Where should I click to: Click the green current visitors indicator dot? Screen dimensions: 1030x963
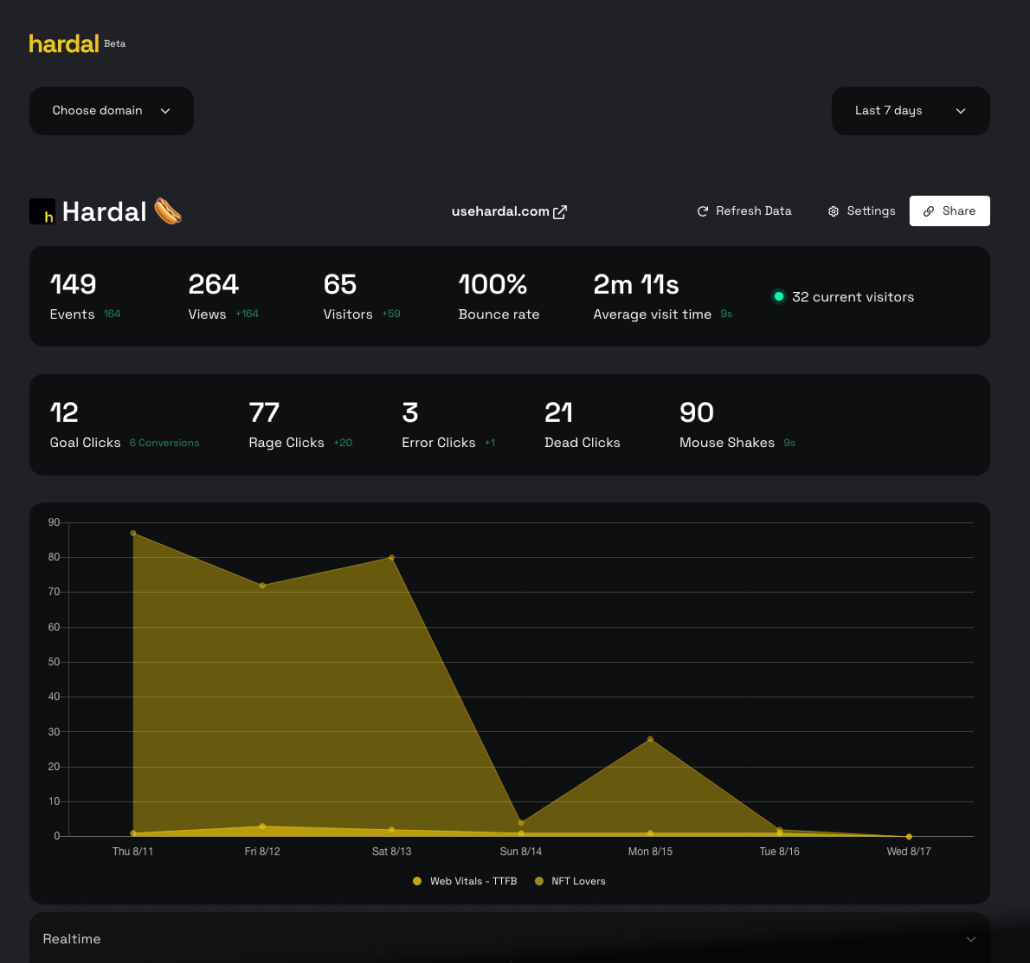tap(778, 296)
